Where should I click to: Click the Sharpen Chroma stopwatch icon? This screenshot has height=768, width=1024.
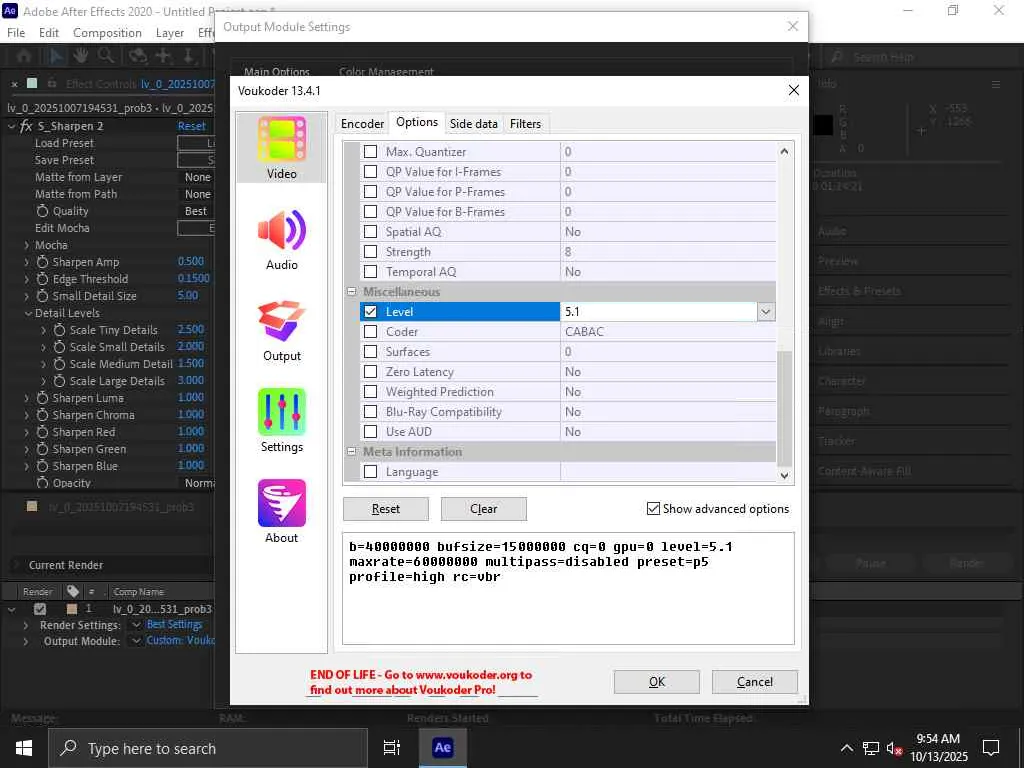42,415
